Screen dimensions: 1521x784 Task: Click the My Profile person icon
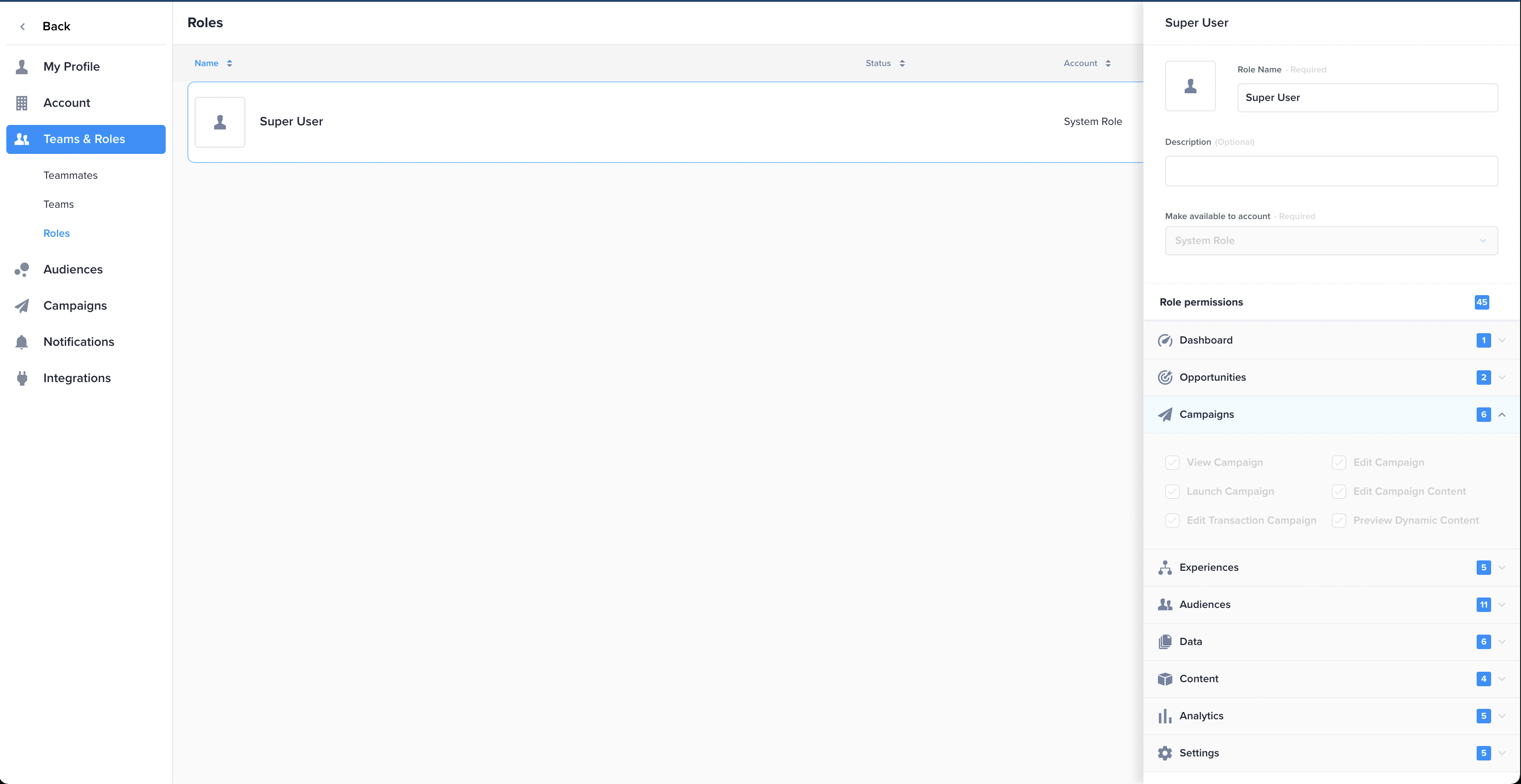[22, 67]
